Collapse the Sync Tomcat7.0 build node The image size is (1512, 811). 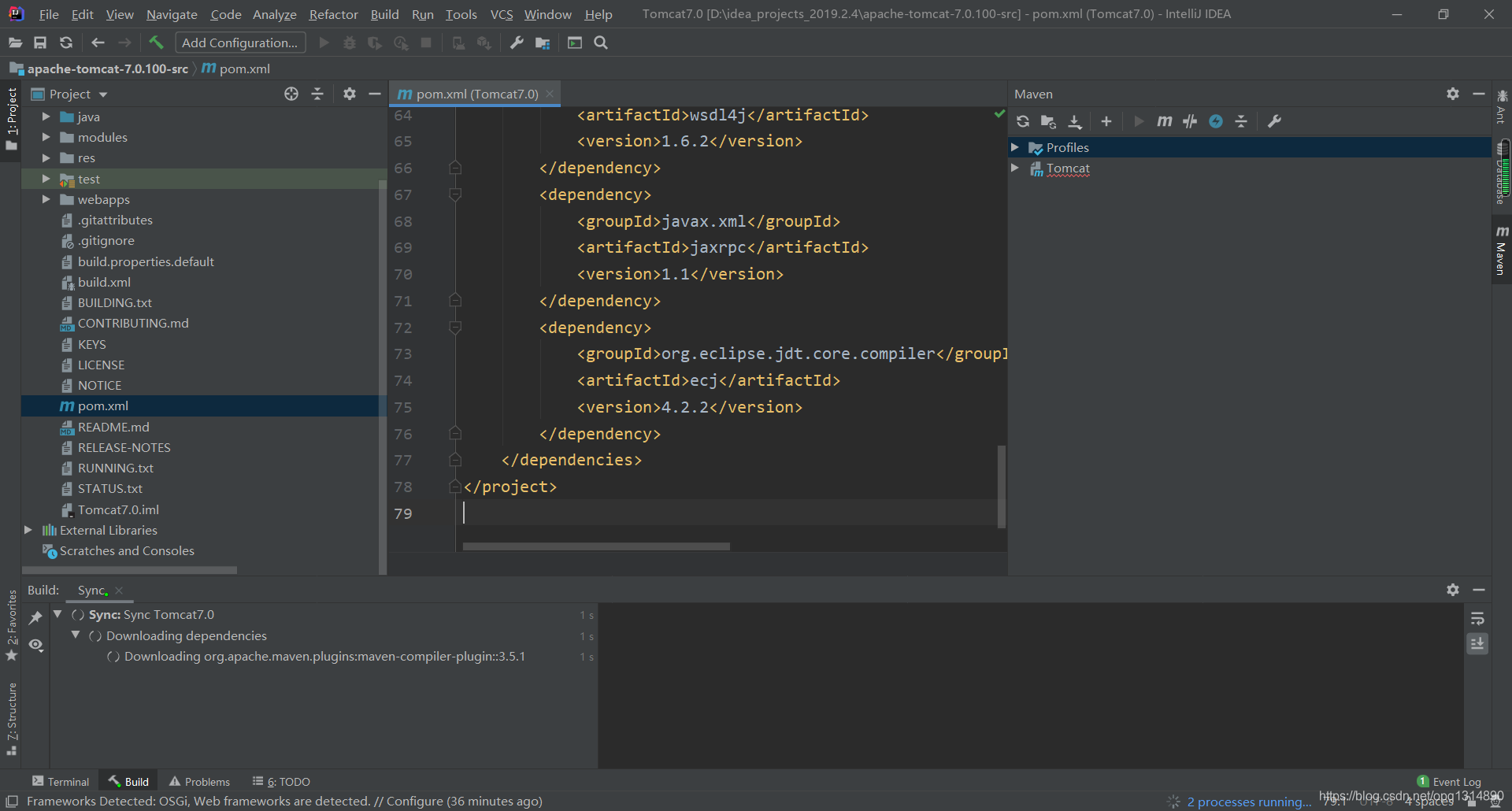click(57, 614)
